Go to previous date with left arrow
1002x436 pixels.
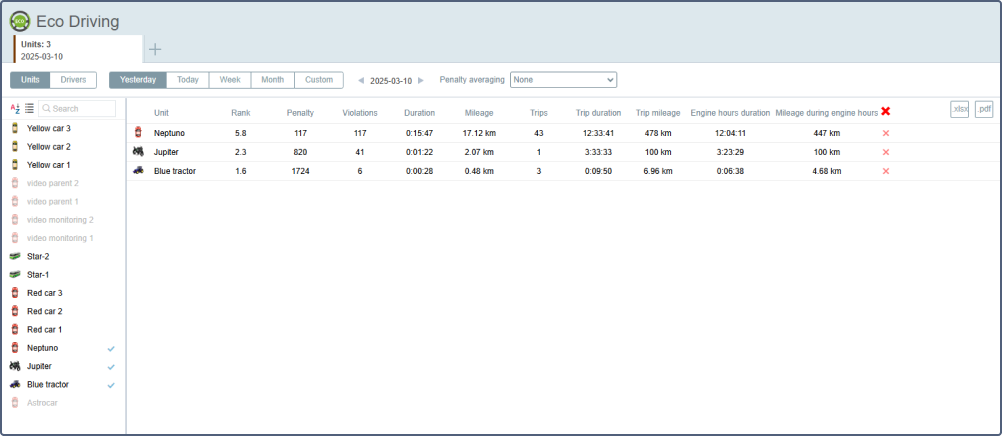click(x=361, y=80)
